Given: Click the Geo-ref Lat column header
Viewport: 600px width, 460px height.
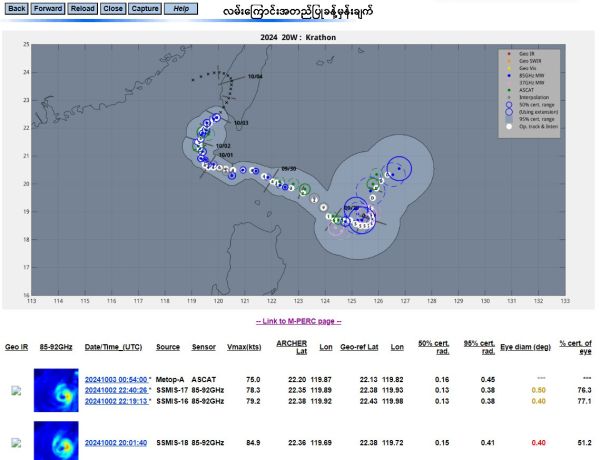Looking at the screenshot, I should [359, 347].
